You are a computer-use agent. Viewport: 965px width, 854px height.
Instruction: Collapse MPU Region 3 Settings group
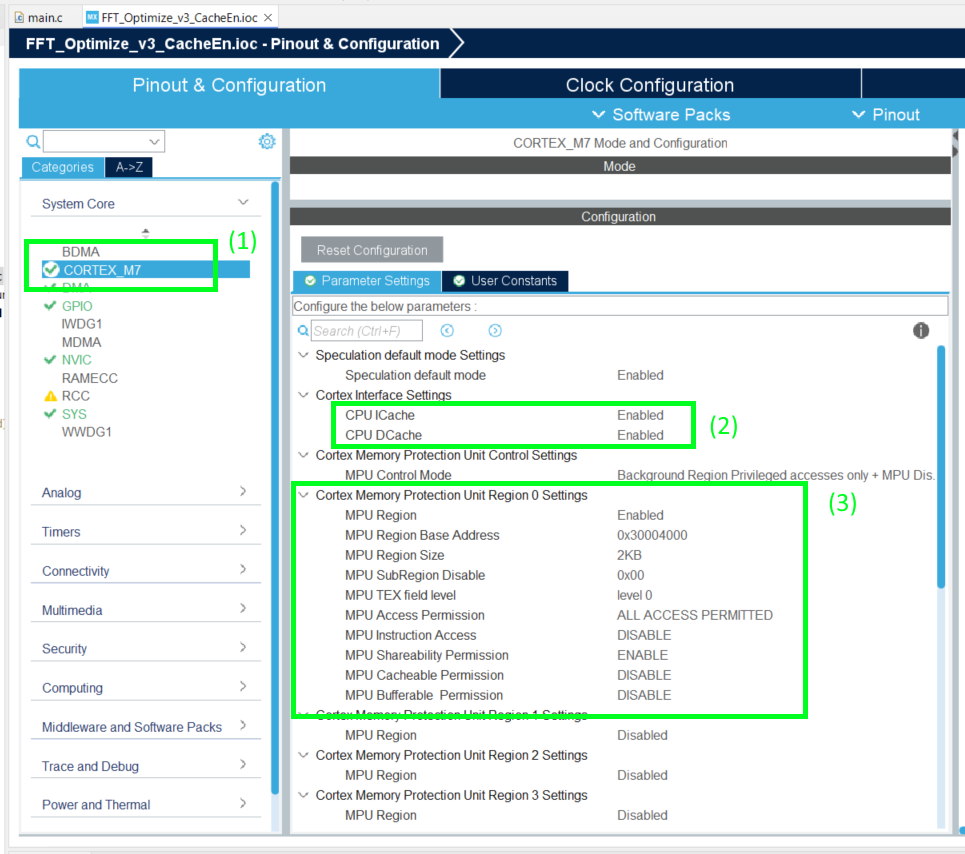[303, 795]
